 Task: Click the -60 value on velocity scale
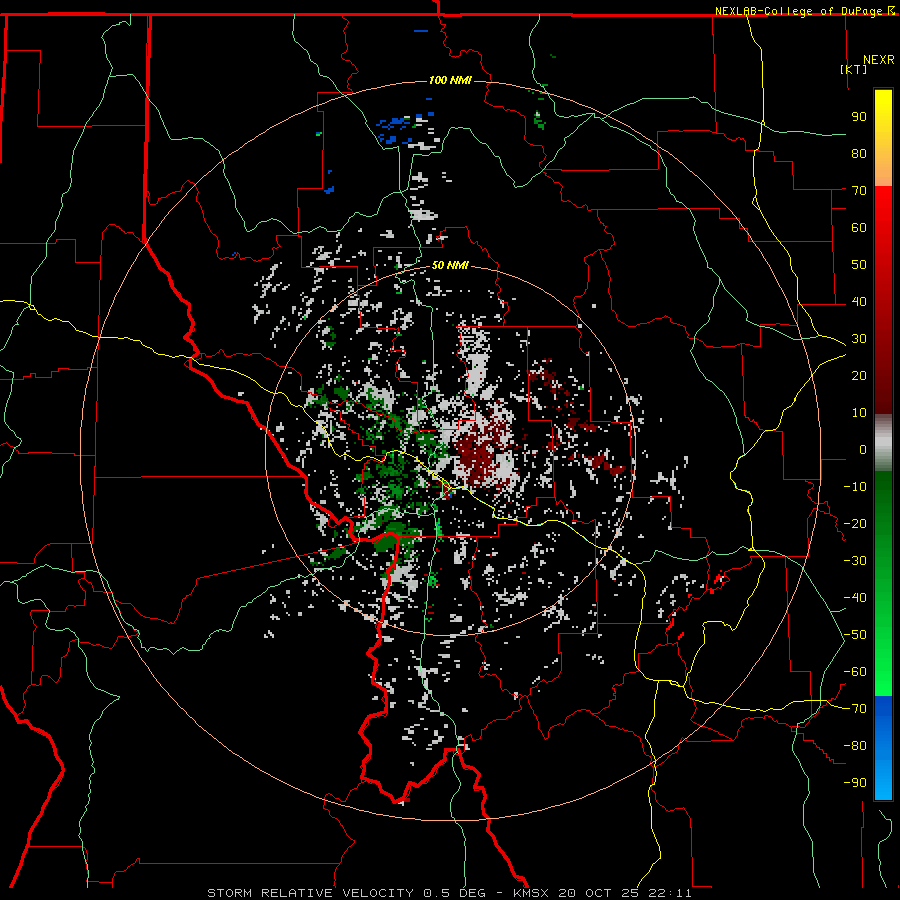pyautogui.click(x=855, y=672)
